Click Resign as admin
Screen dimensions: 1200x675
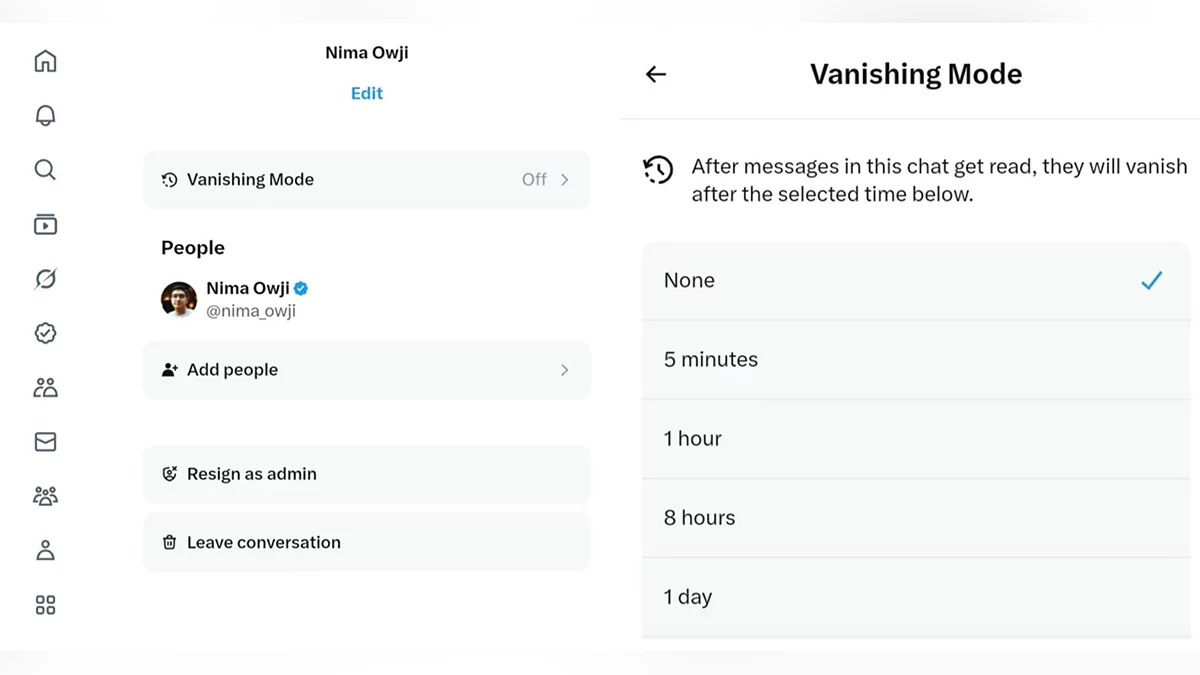pyautogui.click(x=366, y=474)
